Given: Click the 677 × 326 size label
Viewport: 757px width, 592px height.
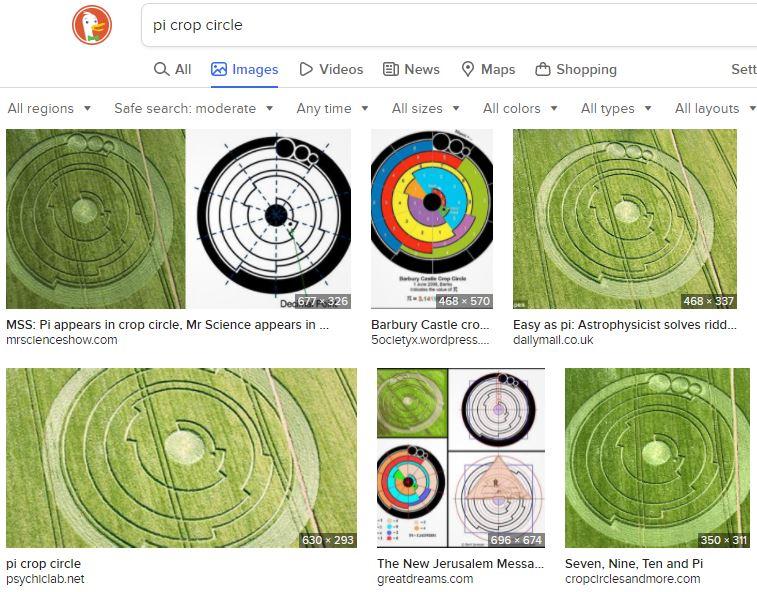Looking at the screenshot, I should (322, 301).
